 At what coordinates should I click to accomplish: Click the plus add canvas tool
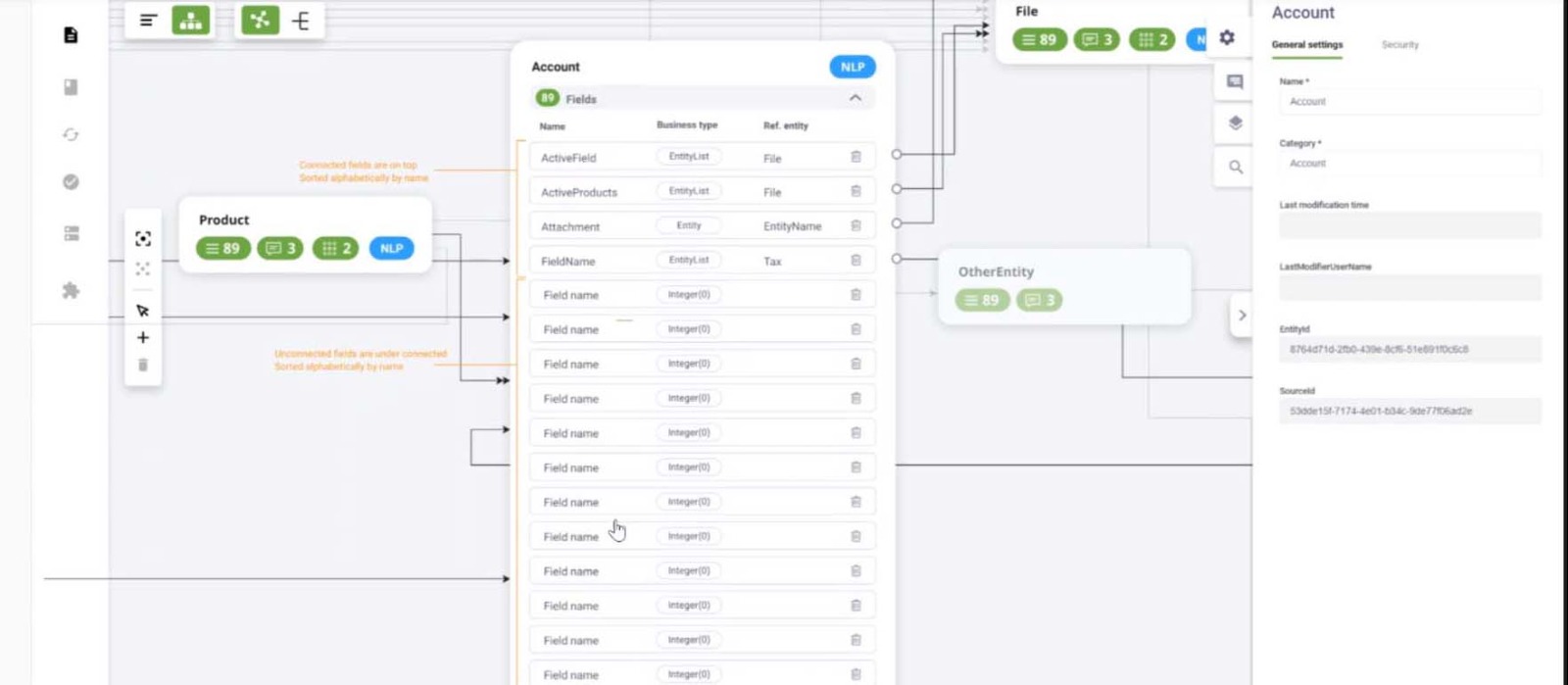pos(143,337)
